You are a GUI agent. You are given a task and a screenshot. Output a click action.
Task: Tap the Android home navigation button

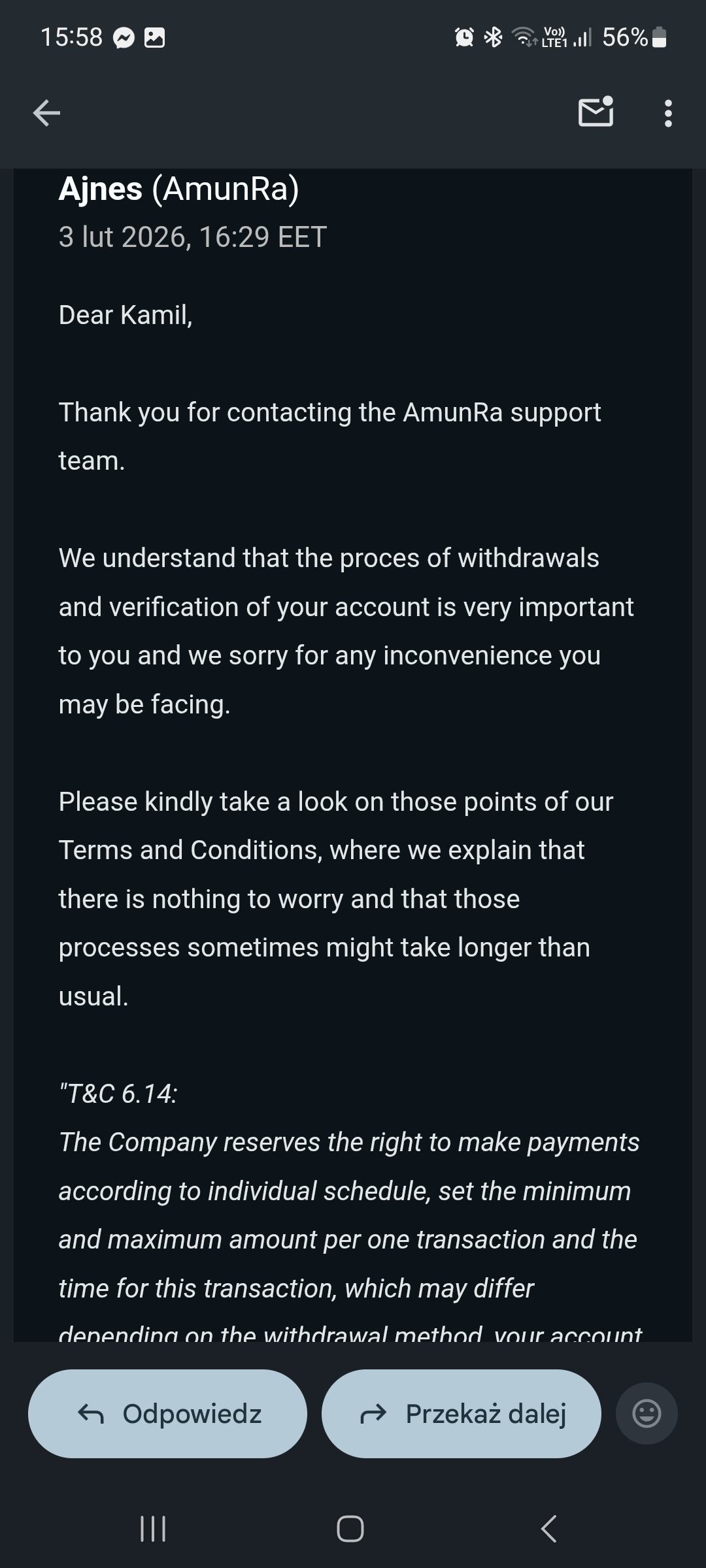point(350,1529)
